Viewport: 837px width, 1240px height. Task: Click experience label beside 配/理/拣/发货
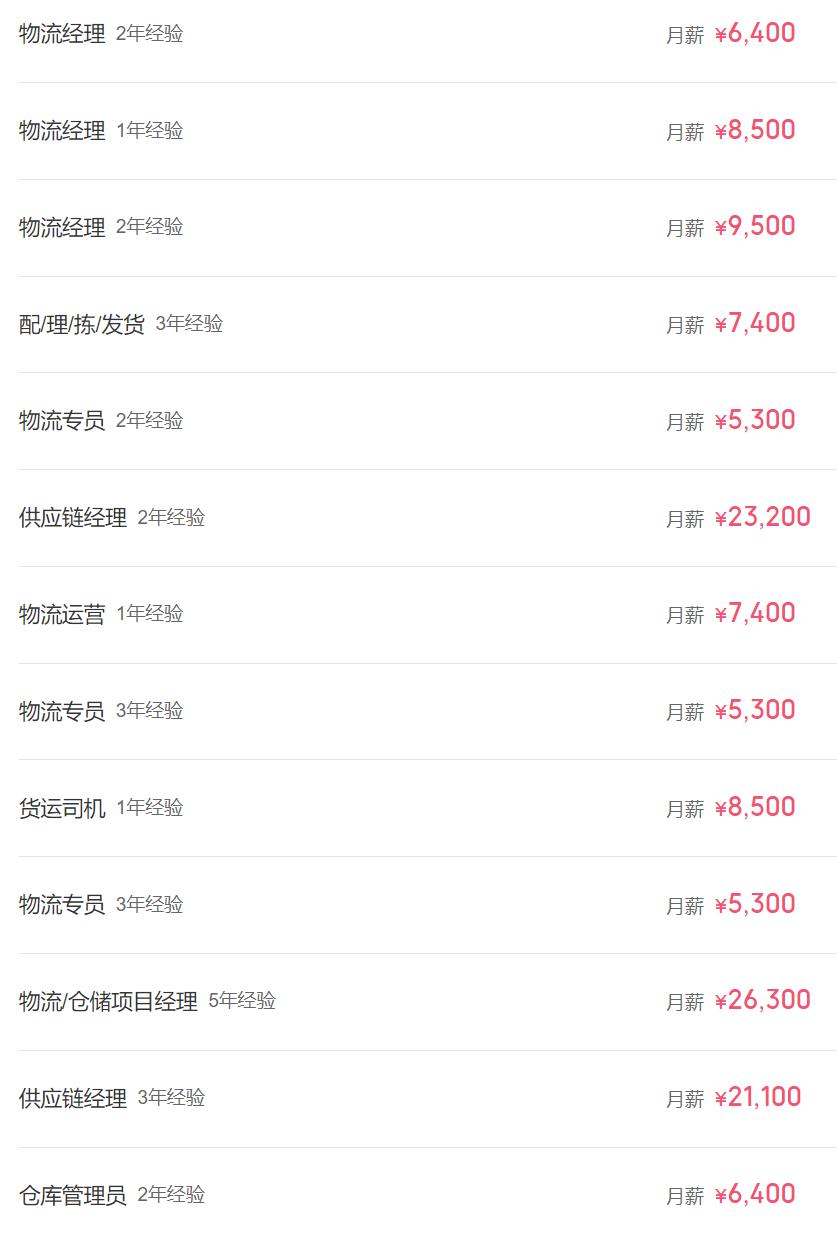tap(189, 324)
